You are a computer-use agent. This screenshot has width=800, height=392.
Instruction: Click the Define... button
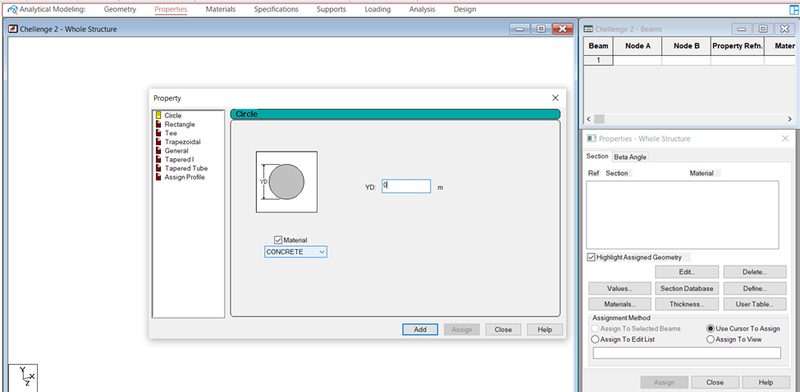[x=755, y=288]
